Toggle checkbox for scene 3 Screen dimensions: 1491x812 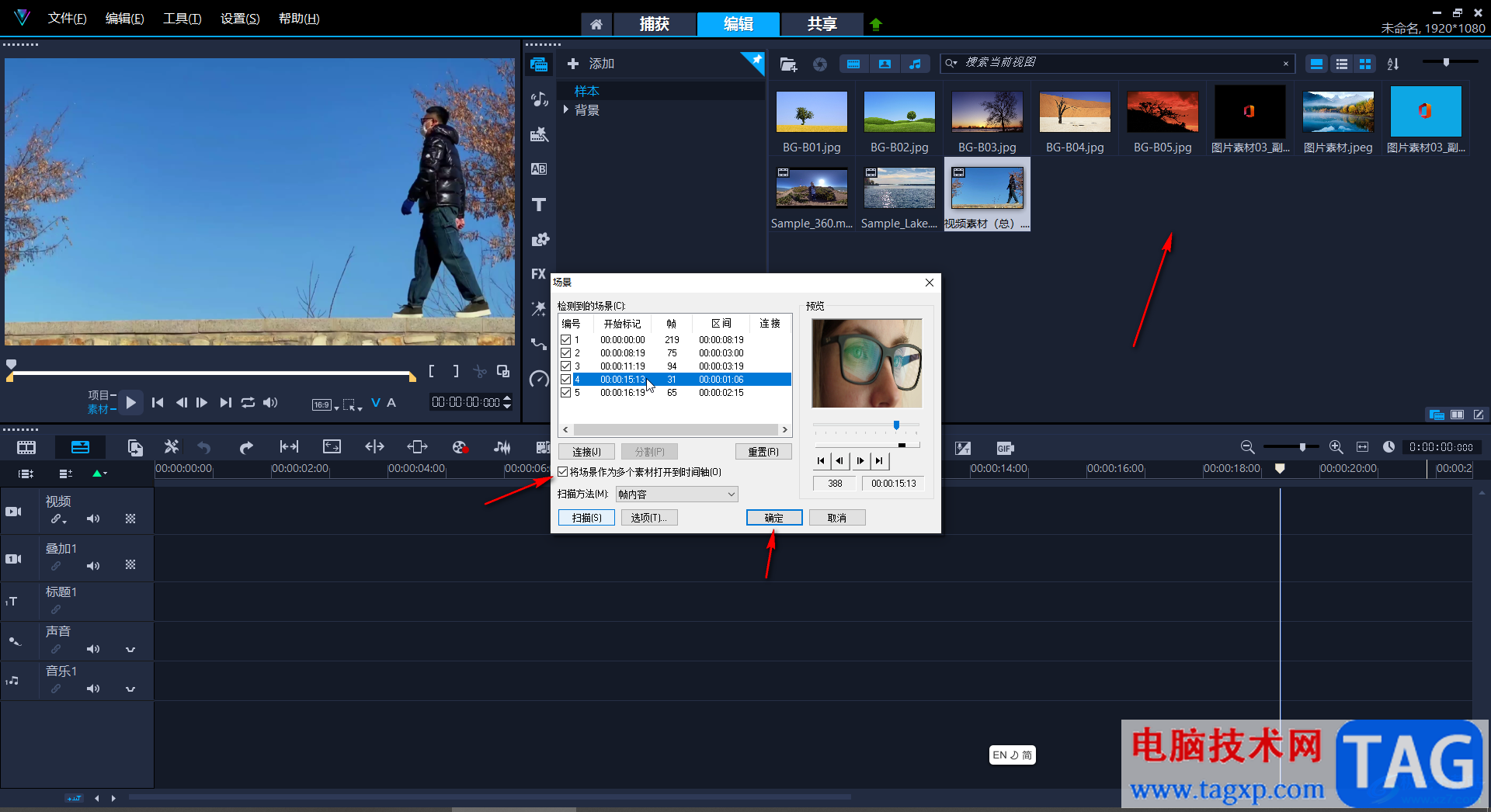tap(565, 366)
